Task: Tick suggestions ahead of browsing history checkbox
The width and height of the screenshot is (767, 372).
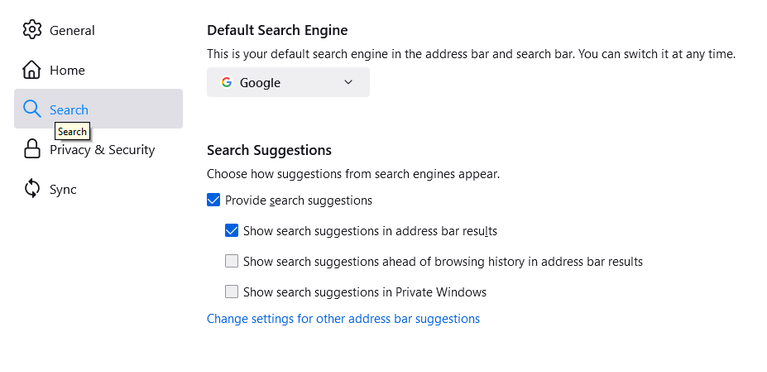Action: click(231, 261)
